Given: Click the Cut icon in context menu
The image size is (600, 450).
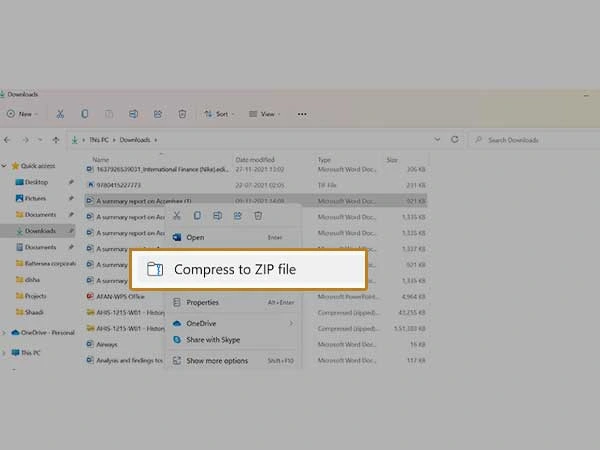Looking at the screenshot, I should (x=177, y=215).
